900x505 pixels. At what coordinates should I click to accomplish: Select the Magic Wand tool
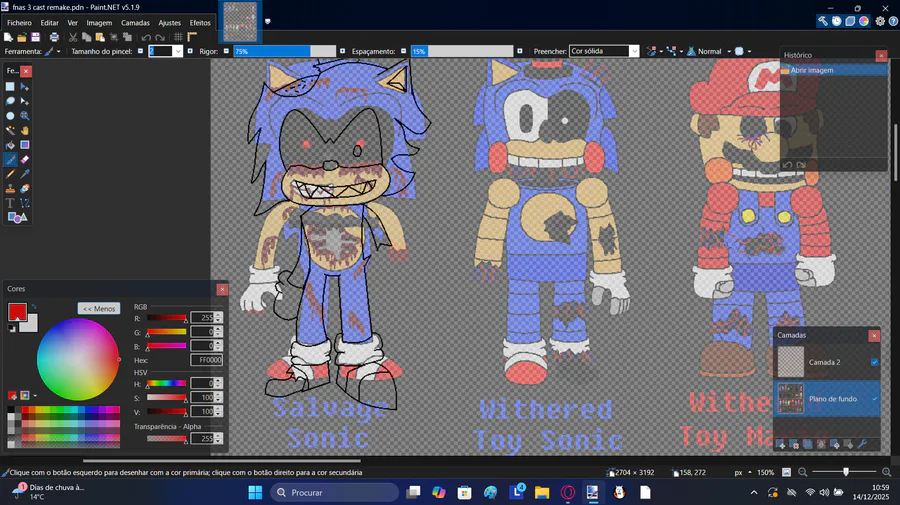(x=10, y=130)
